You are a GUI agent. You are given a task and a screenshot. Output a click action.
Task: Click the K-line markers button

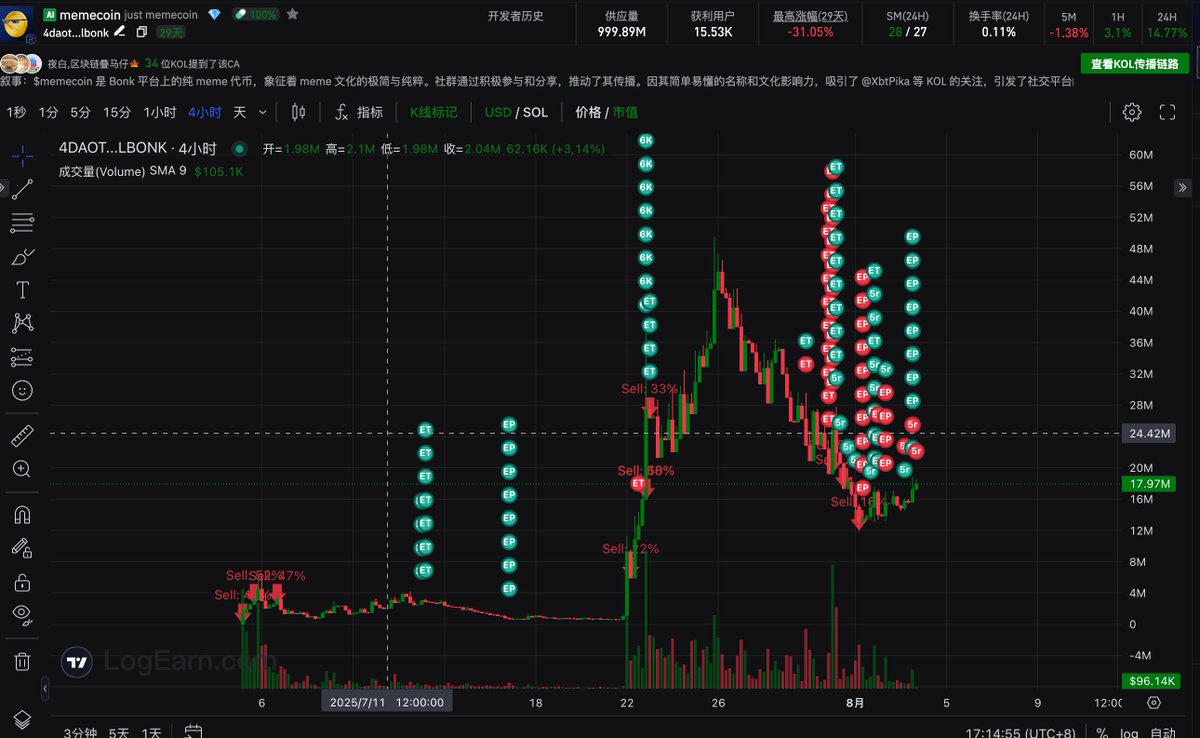point(434,112)
